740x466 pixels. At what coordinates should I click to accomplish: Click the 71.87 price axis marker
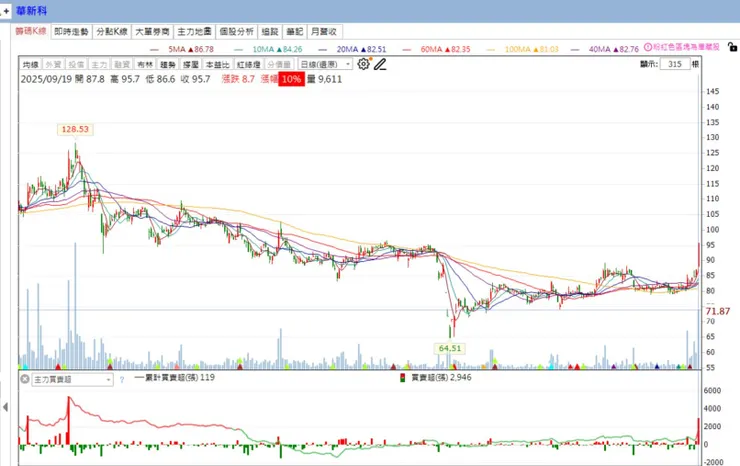point(718,311)
